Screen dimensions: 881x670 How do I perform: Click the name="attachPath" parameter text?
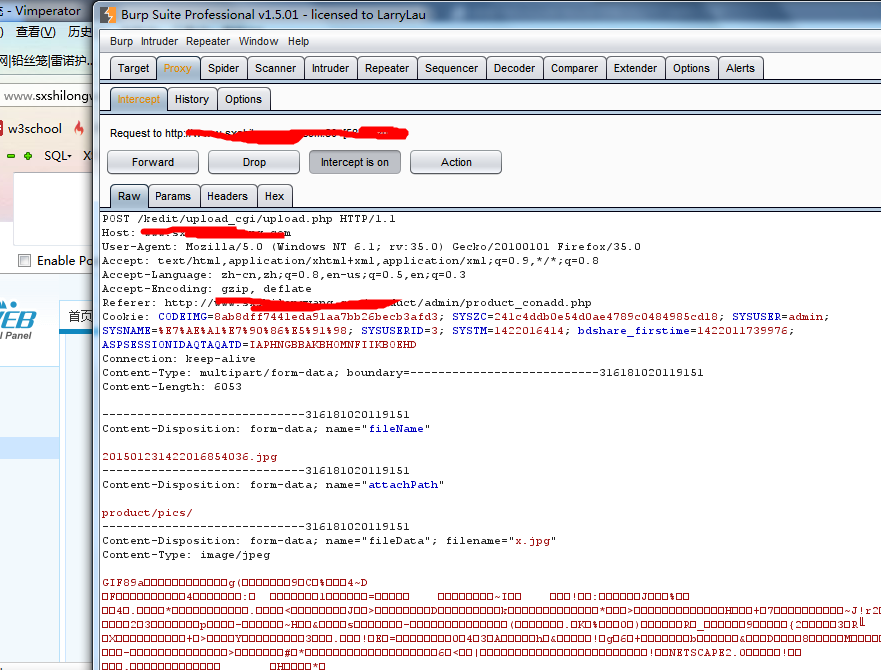coord(385,485)
